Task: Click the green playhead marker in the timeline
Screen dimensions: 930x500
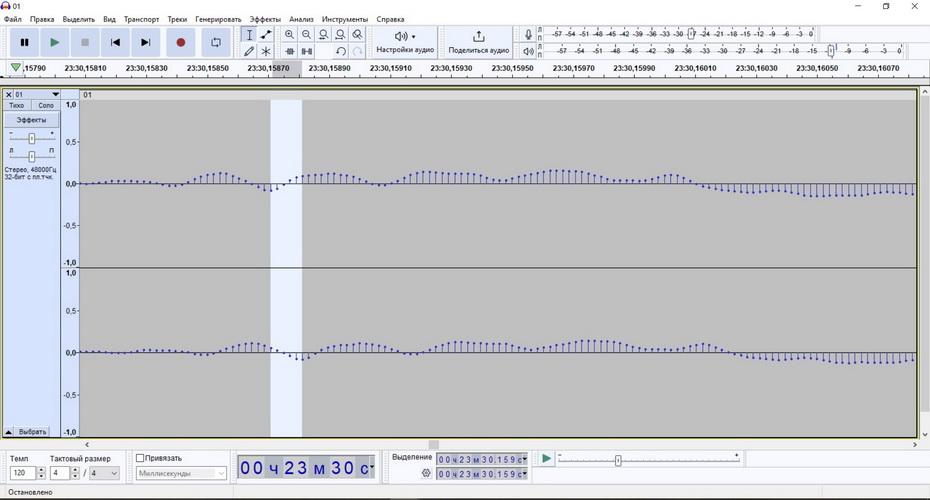Action: [x=15, y=68]
